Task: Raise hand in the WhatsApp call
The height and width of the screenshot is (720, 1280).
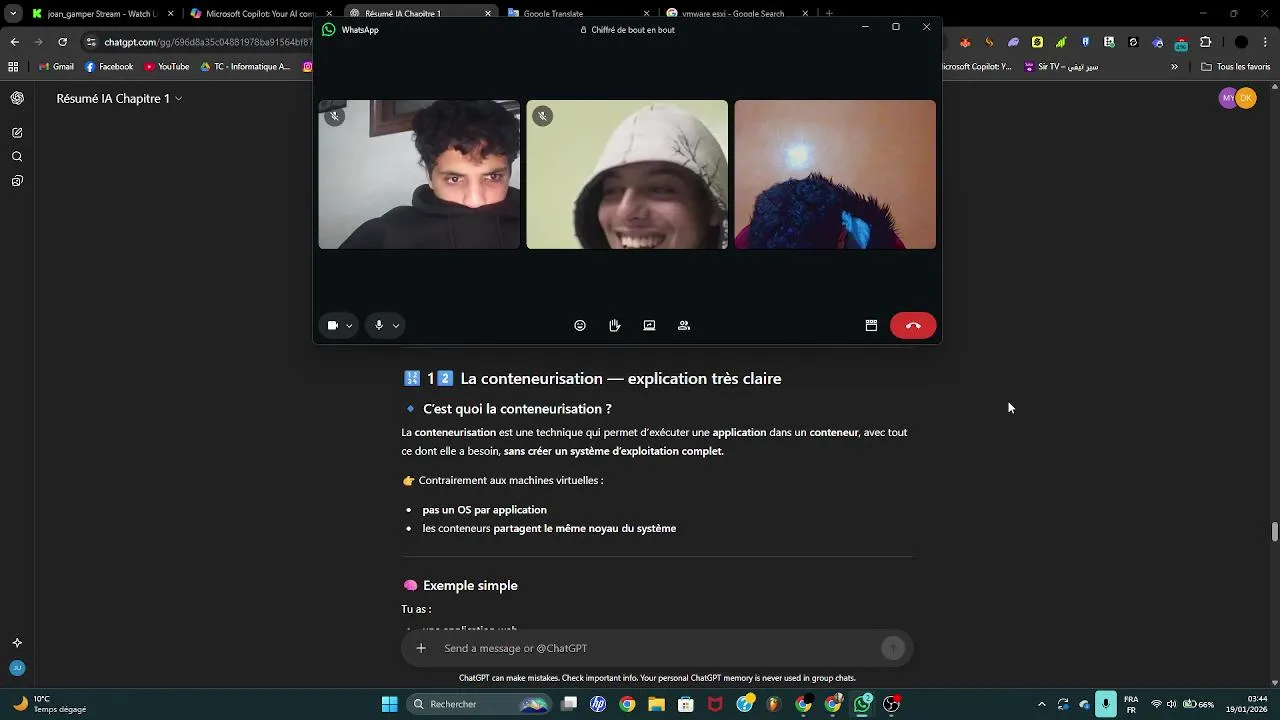Action: (614, 325)
